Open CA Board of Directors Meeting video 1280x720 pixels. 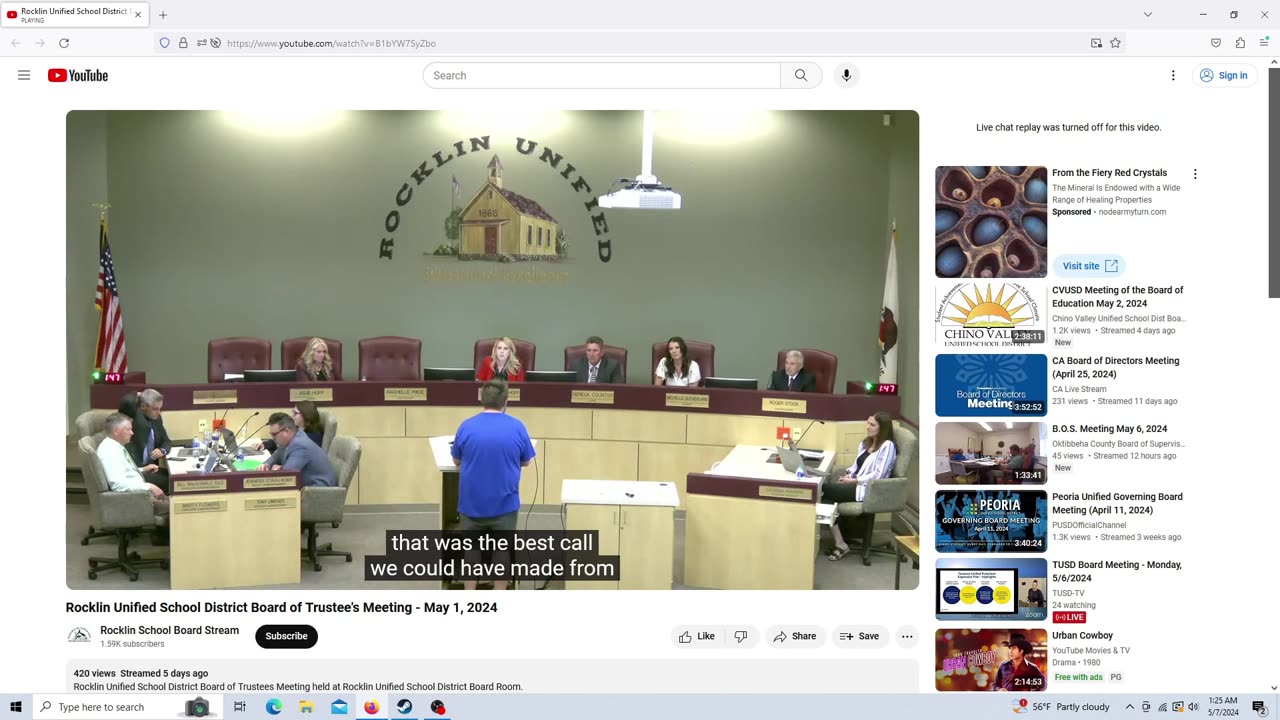(x=1115, y=367)
